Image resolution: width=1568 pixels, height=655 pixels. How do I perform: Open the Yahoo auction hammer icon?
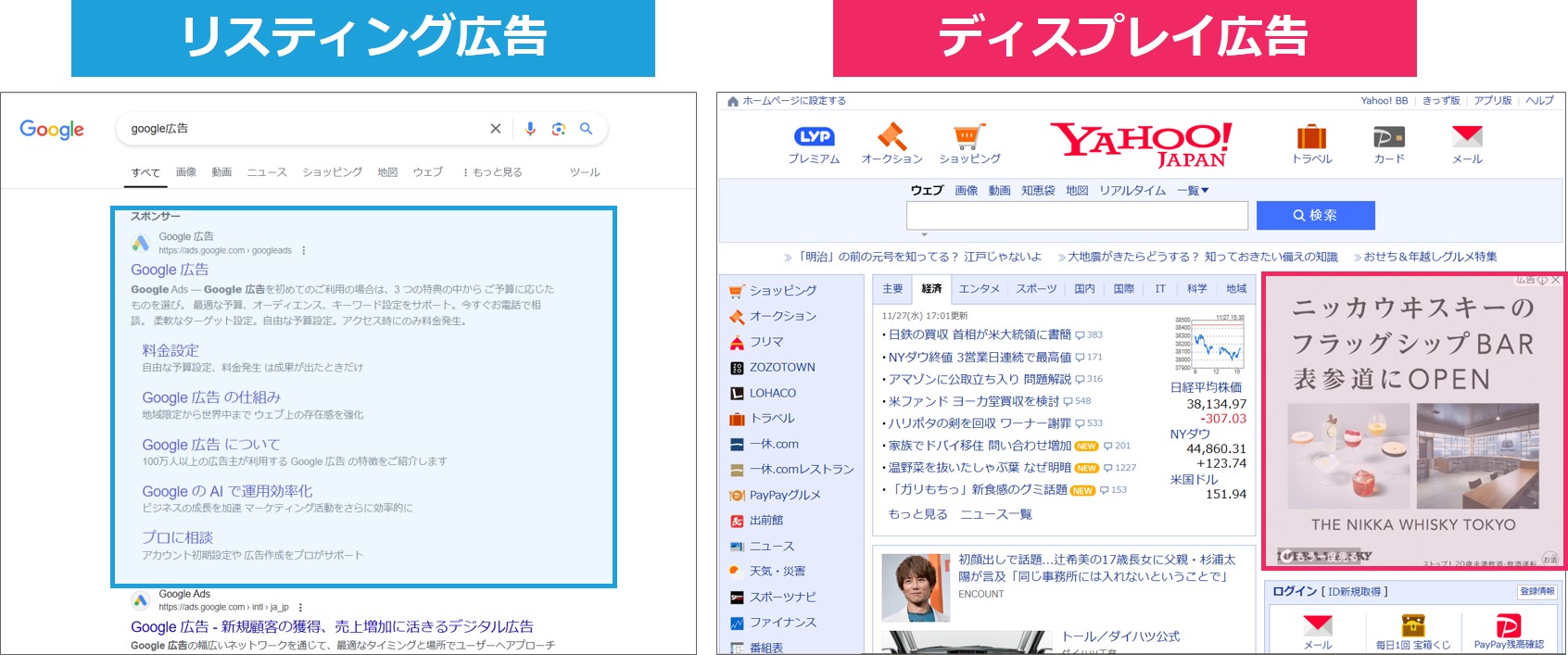(891, 136)
